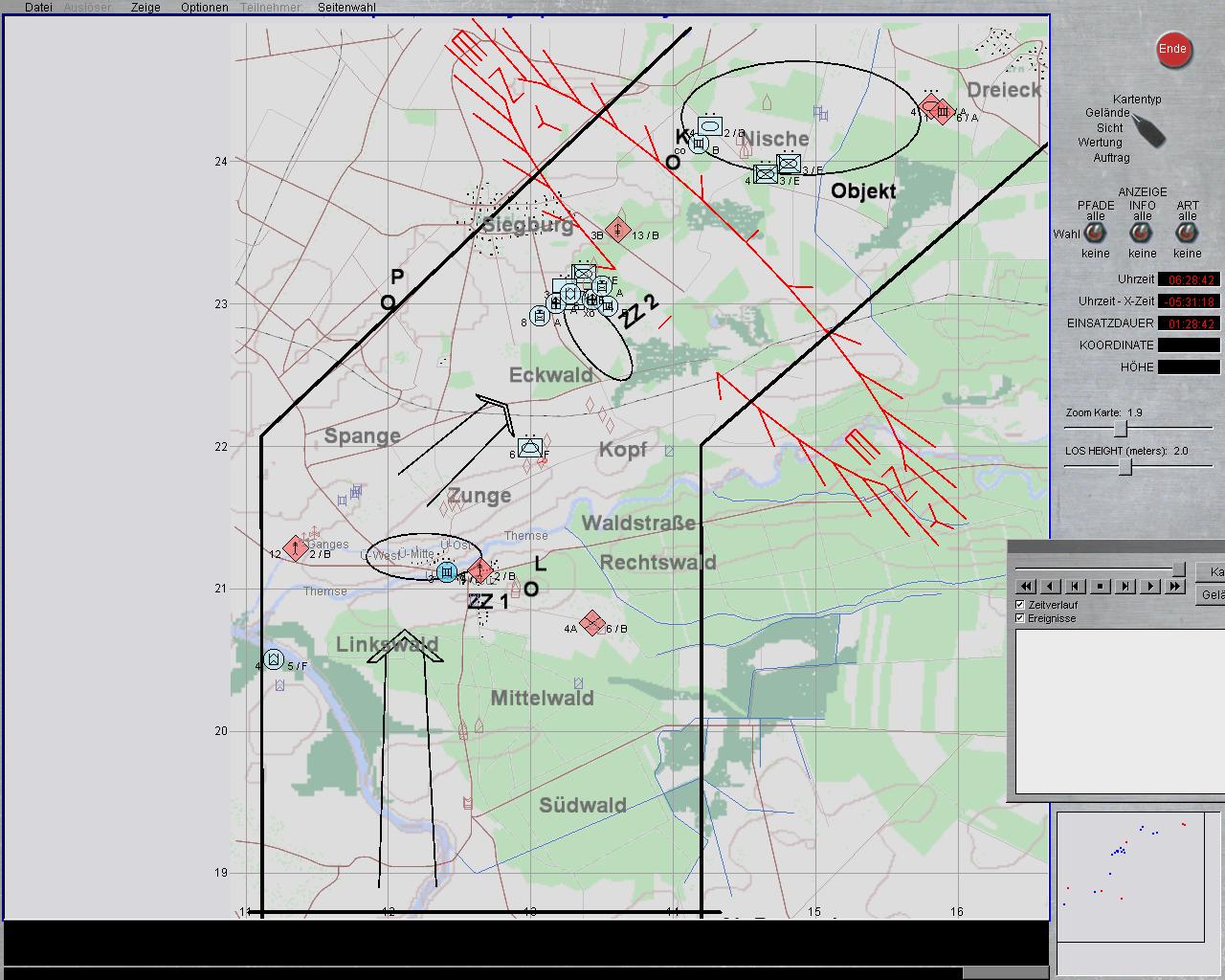The height and width of the screenshot is (980, 1225).
Task: Flip the PFADE toggle switch
Action: pyautogui.click(x=1096, y=233)
